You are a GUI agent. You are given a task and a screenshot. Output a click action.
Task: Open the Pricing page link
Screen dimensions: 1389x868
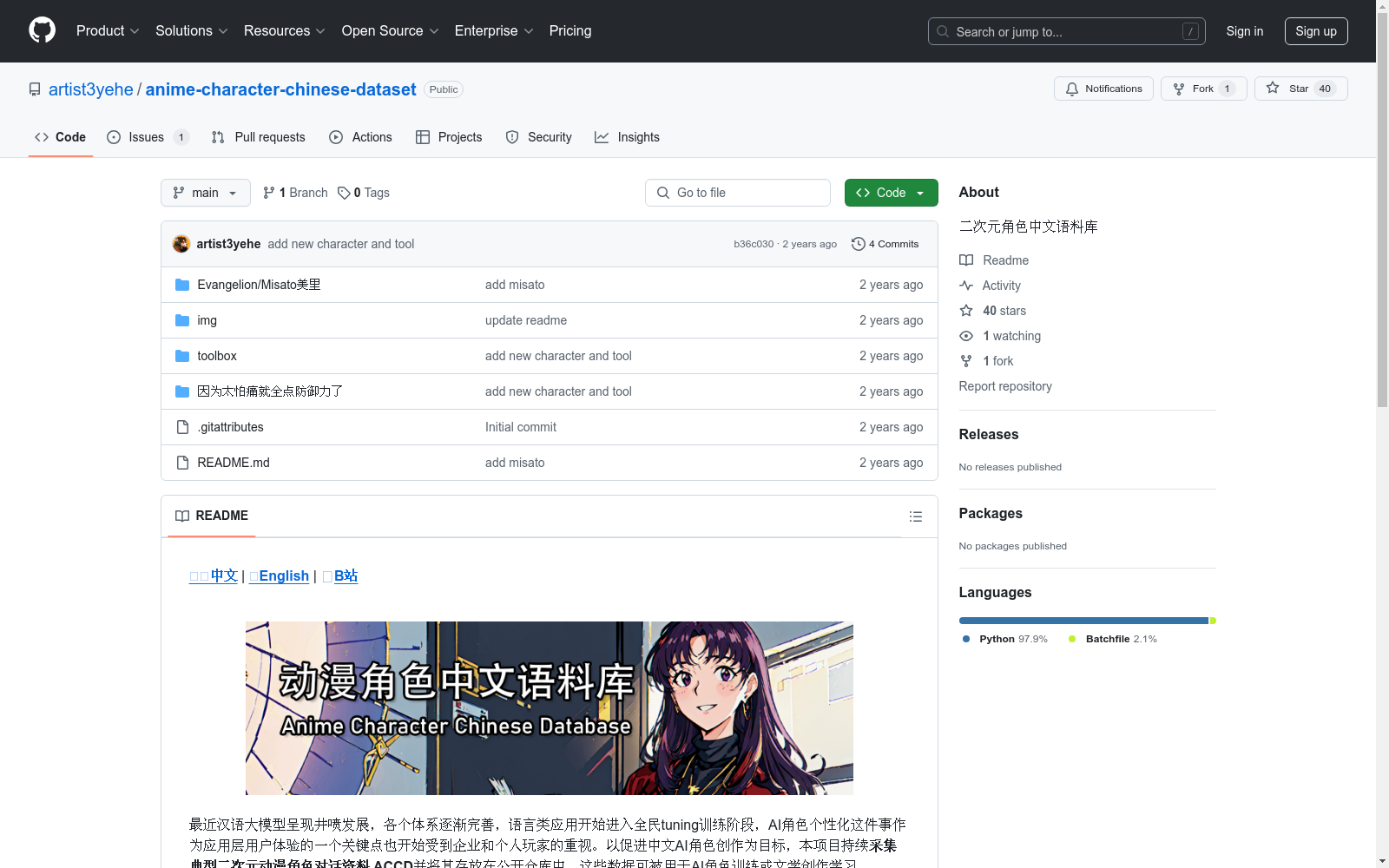pyautogui.click(x=570, y=31)
